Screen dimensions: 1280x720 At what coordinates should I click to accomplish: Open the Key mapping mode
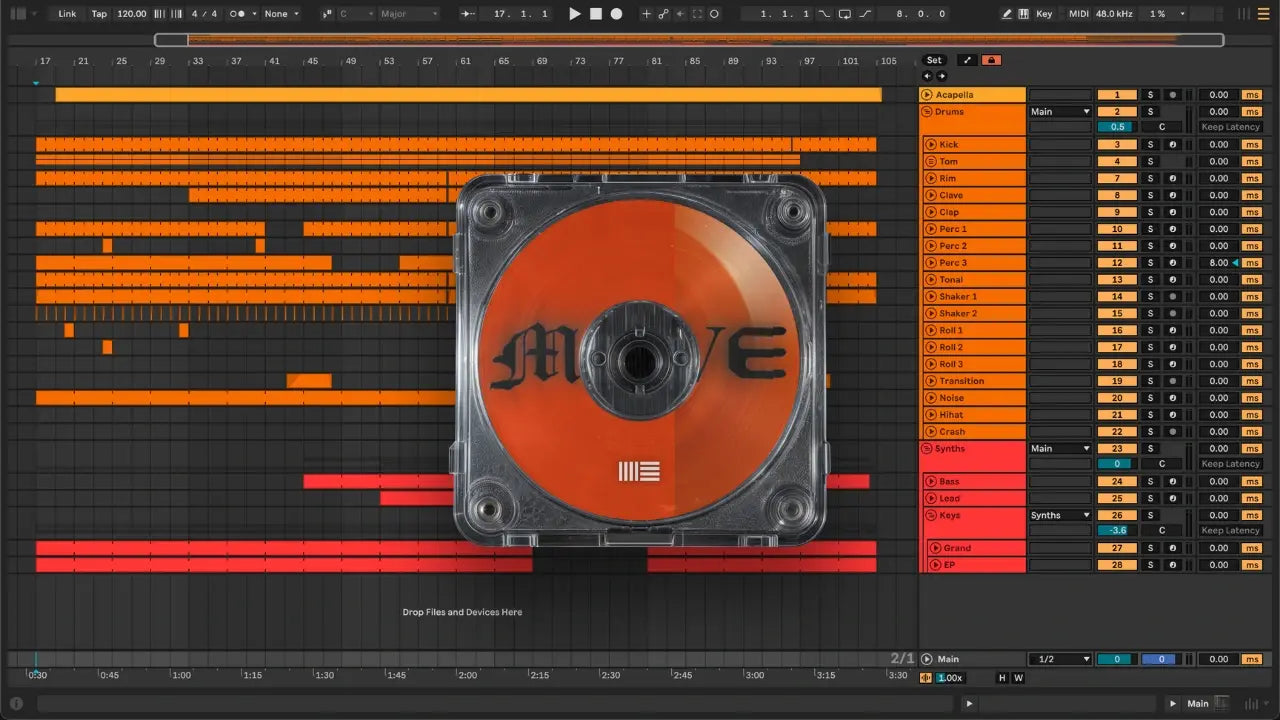(1044, 14)
